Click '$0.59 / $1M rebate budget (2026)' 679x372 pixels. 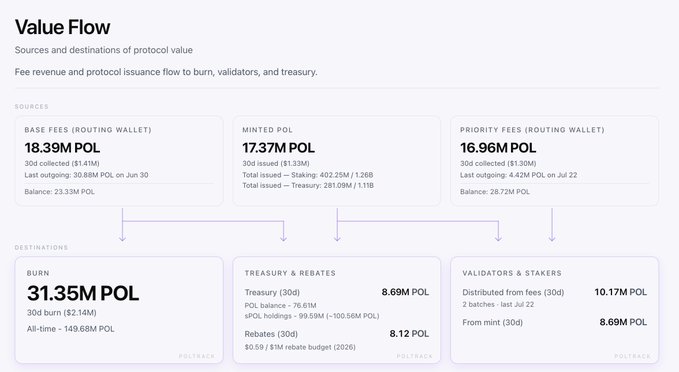300,347
